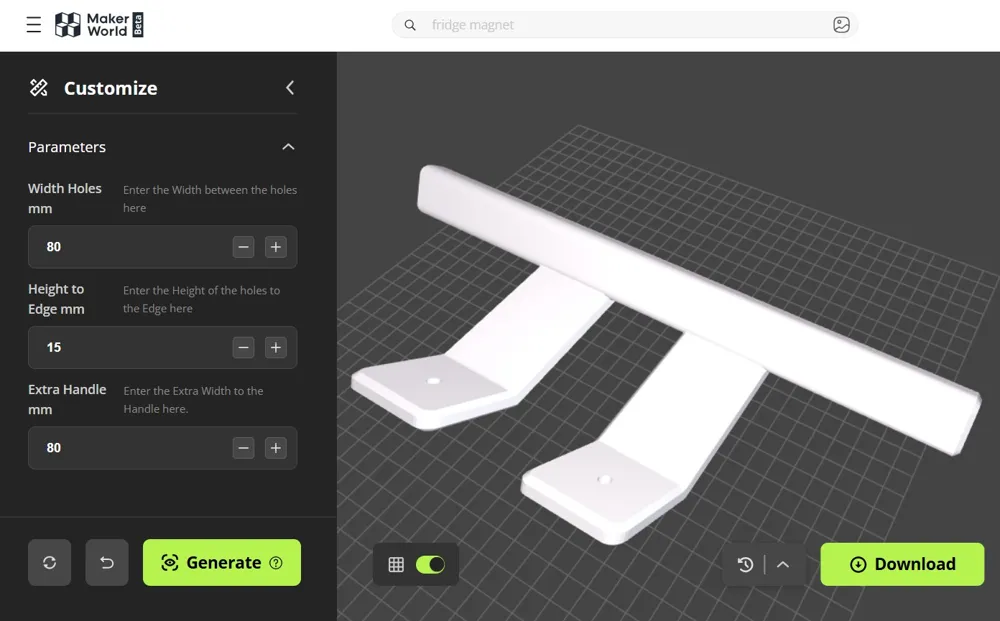Click the Customize title text
The width and height of the screenshot is (1000, 621).
[x=111, y=88]
